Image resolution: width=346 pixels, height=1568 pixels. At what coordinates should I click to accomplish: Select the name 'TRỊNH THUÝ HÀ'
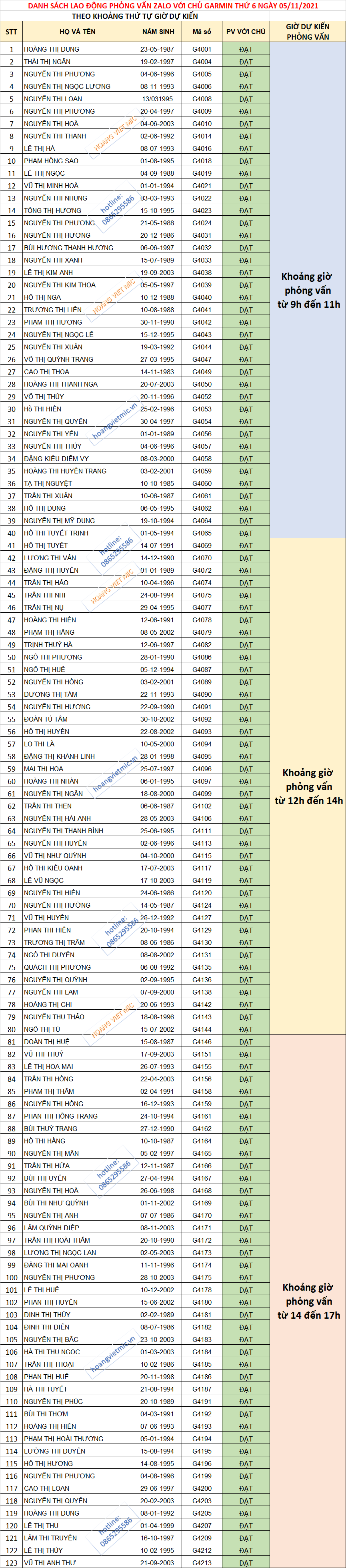click(48, 645)
